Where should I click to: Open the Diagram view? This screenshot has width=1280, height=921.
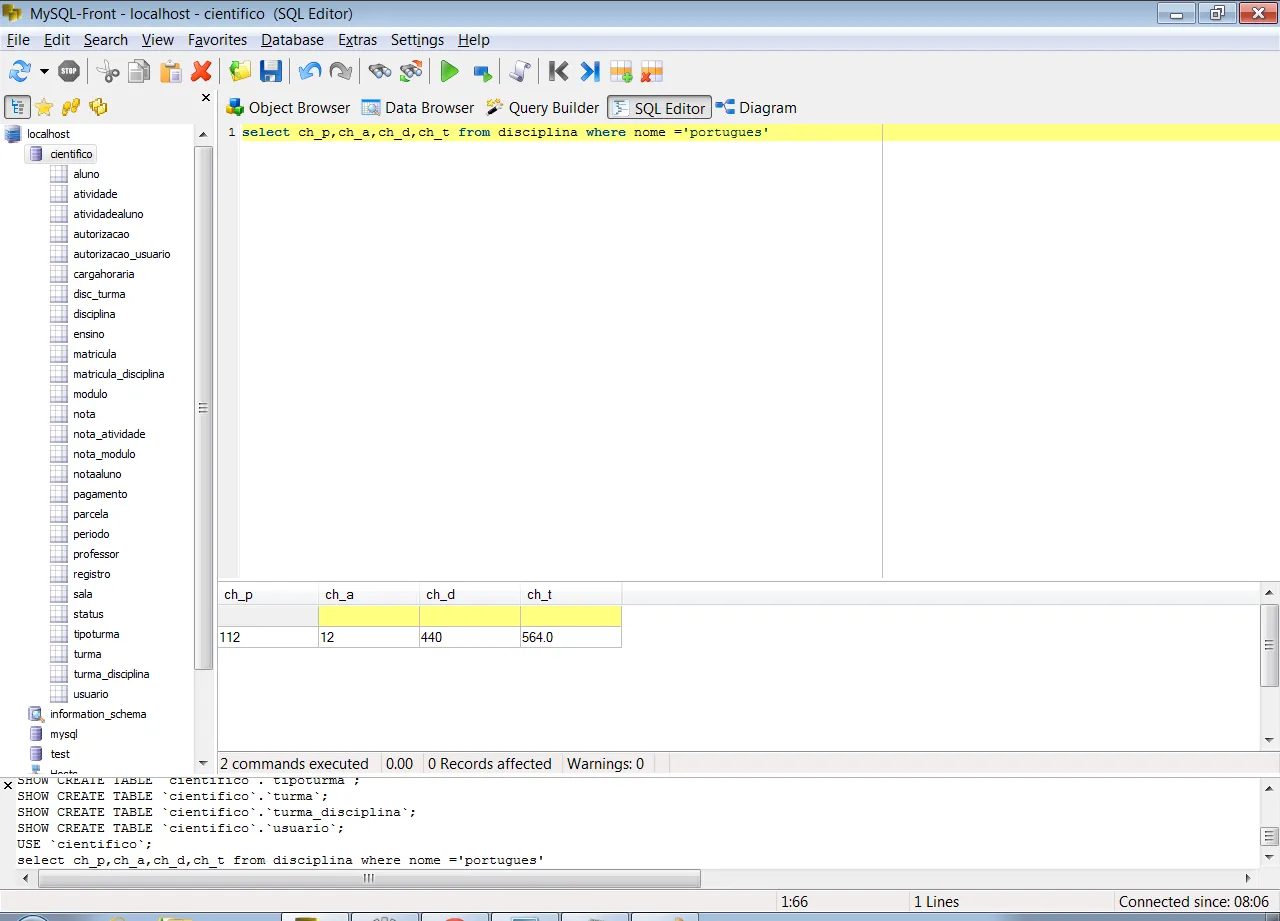pyautogui.click(x=756, y=108)
